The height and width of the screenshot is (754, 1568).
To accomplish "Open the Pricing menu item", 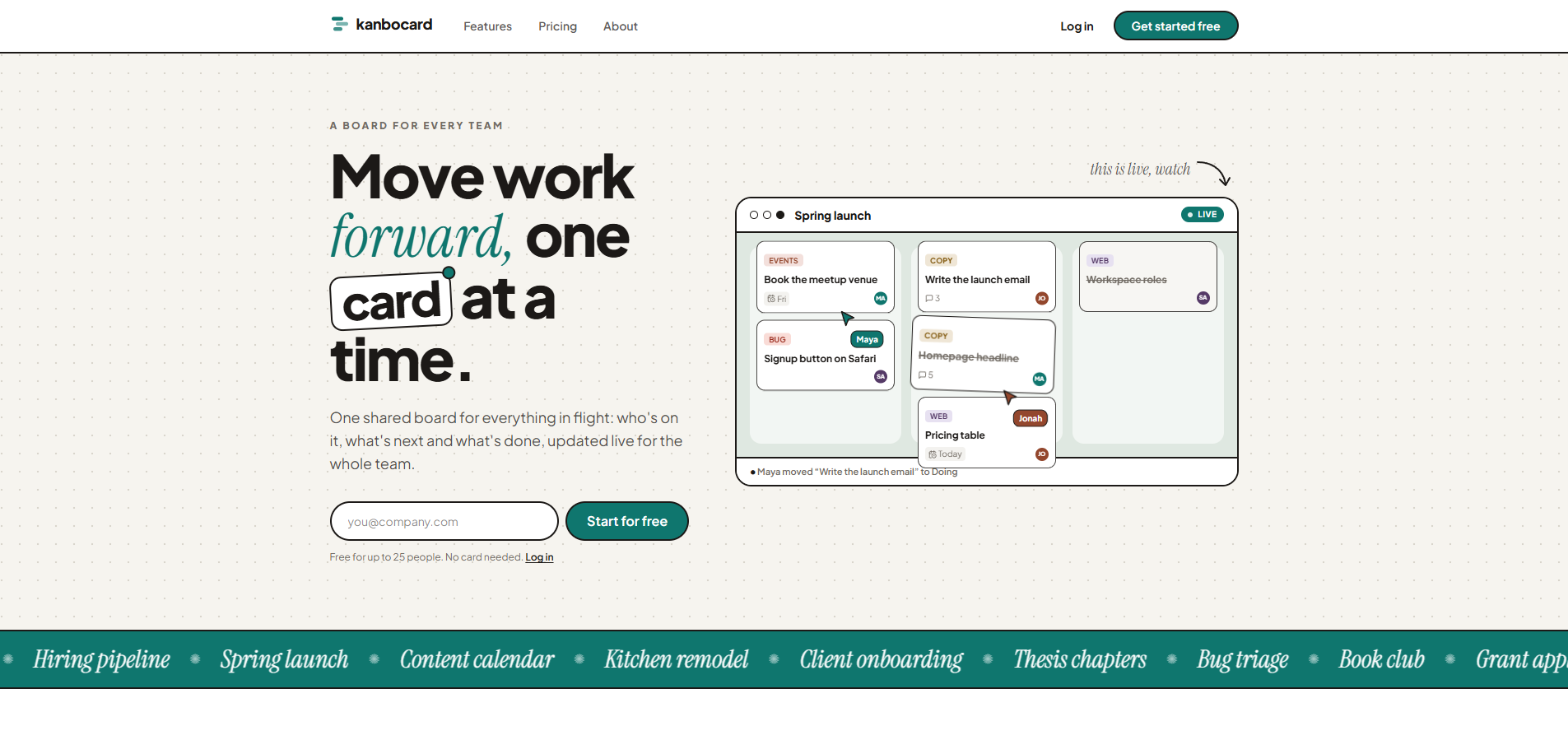I will click(557, 26).
